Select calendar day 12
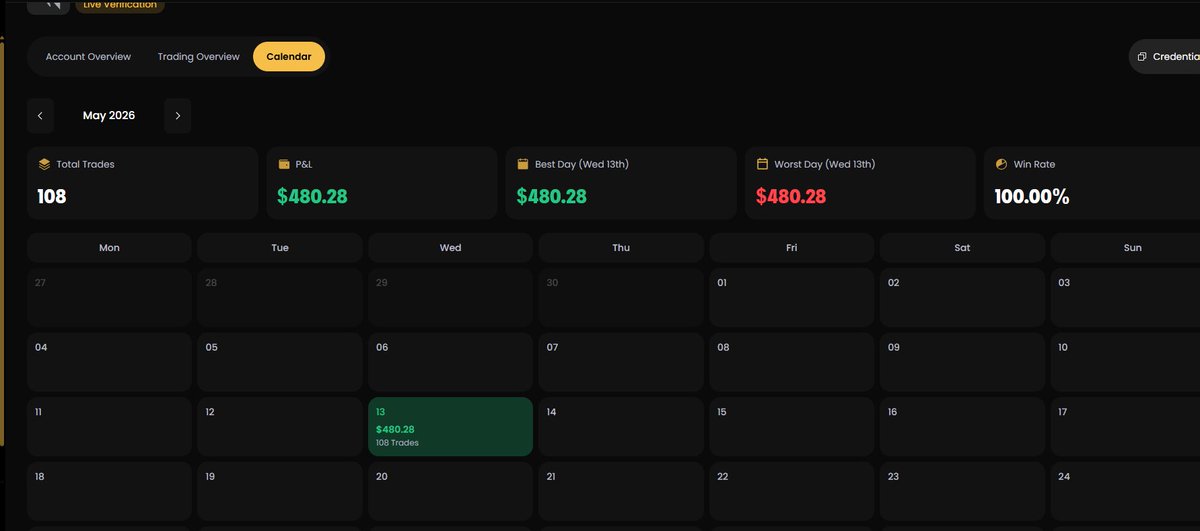Viewport: 1200px width, 531px height. click(280, 427)
